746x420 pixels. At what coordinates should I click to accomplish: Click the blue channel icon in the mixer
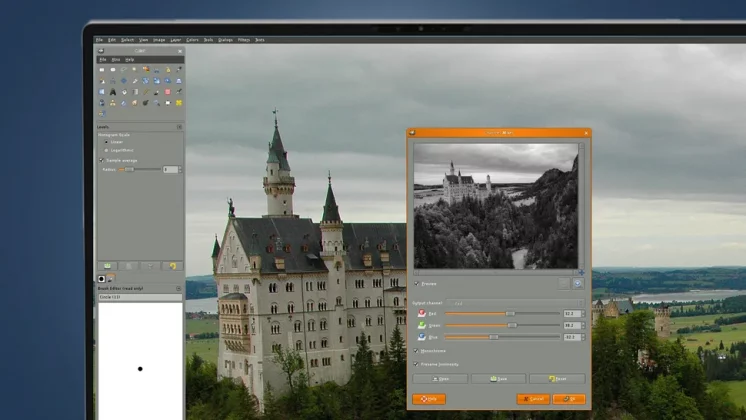421,337
